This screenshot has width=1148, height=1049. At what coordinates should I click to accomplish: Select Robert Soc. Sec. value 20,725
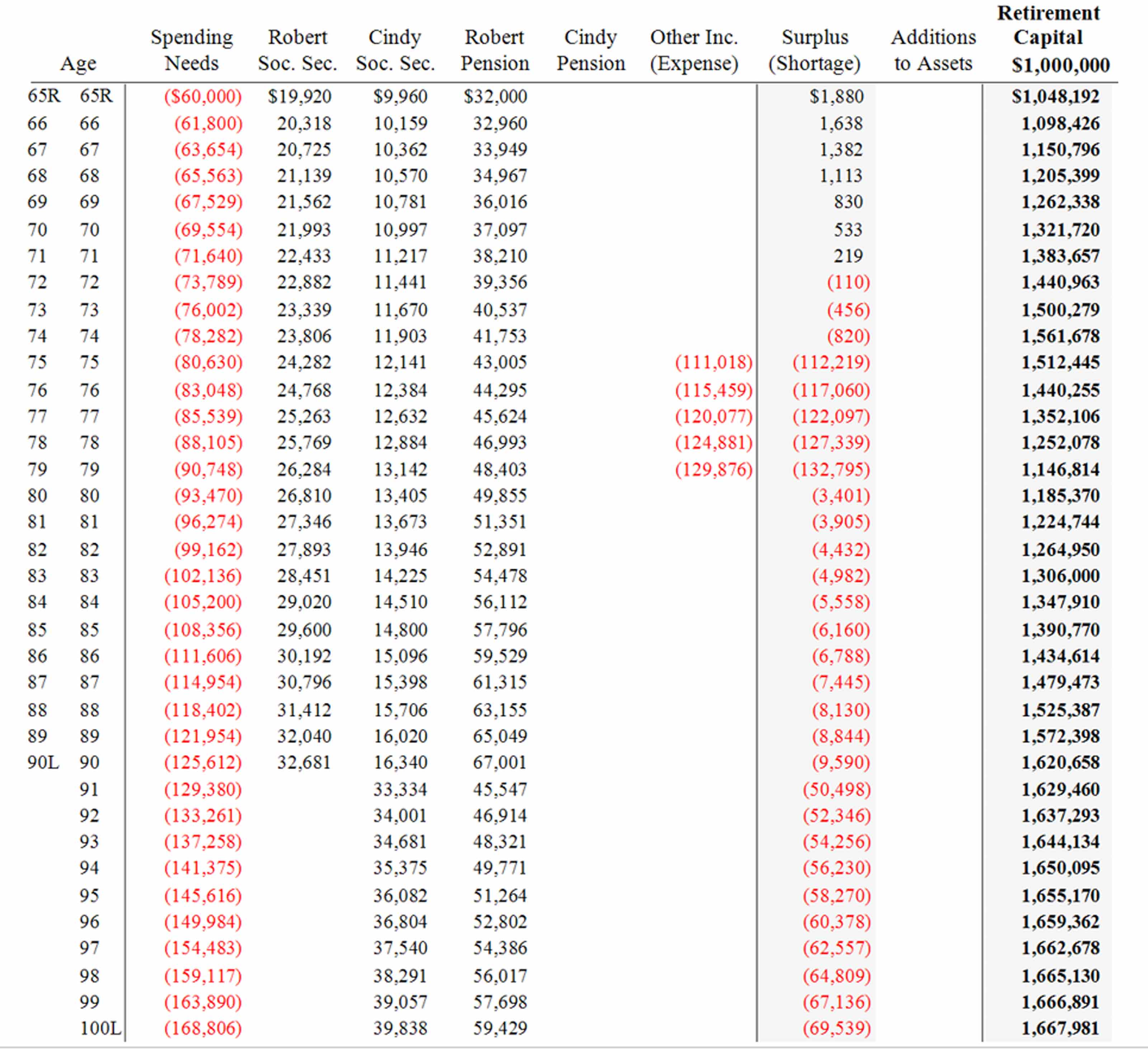[x=304, y=150]
